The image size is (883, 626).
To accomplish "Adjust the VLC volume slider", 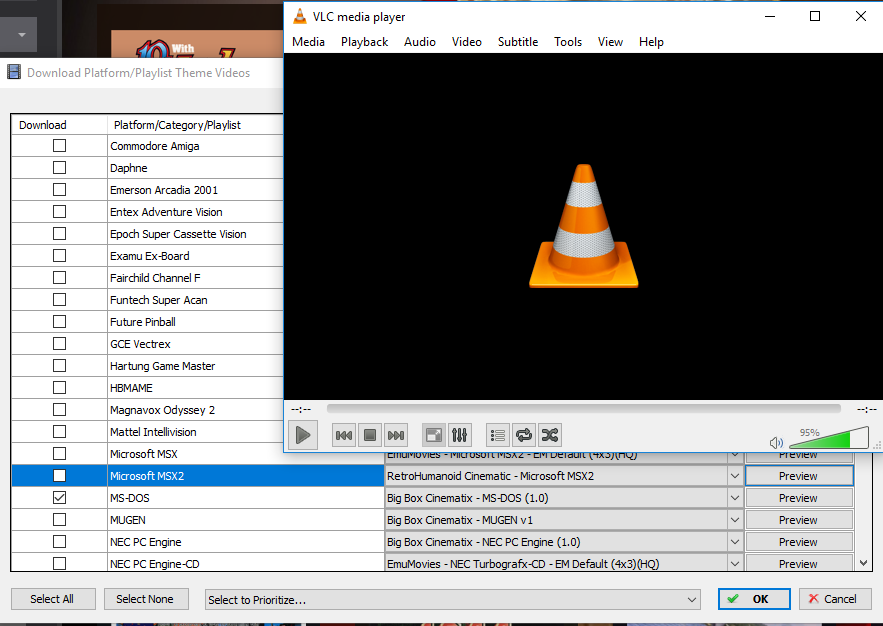I will (829, 438).
